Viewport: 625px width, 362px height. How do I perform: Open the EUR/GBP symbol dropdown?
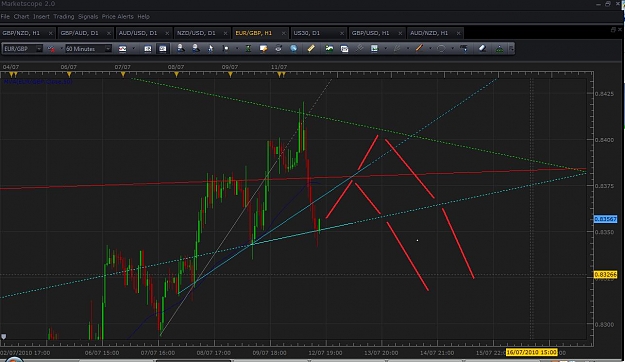click(x=39, y=49)
